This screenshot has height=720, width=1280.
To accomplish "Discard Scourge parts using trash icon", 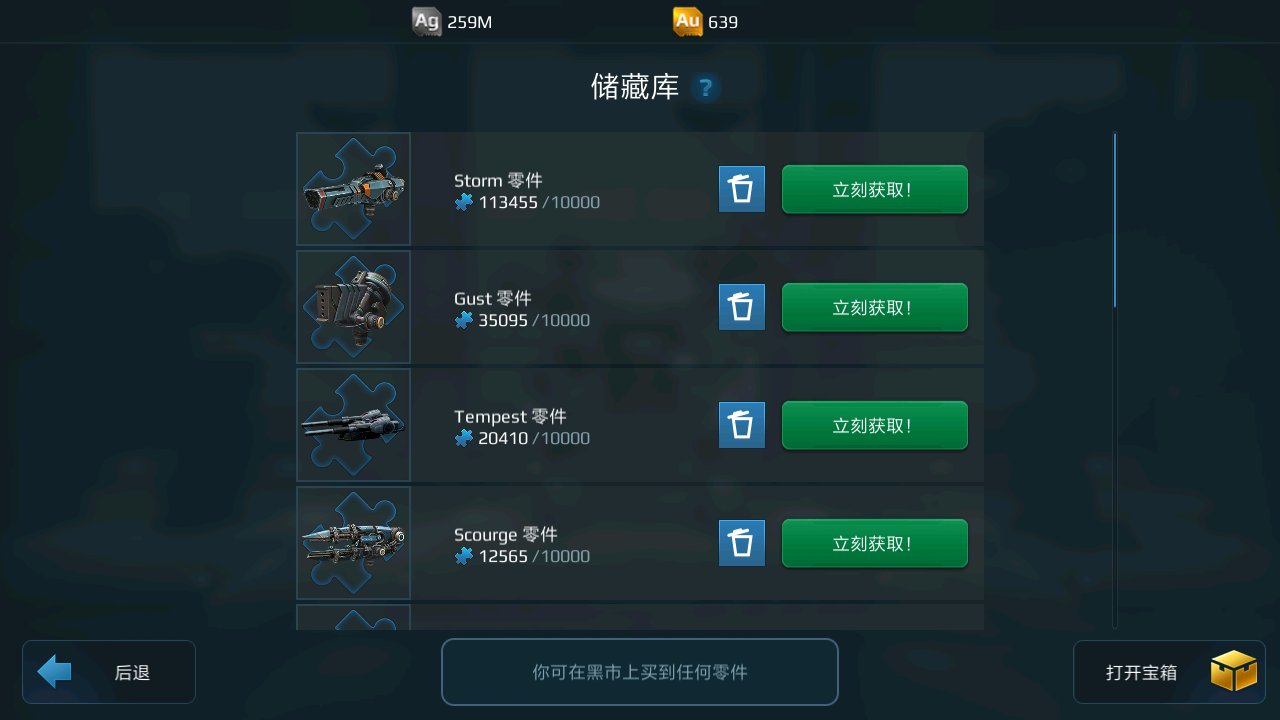I will [742, 543].
